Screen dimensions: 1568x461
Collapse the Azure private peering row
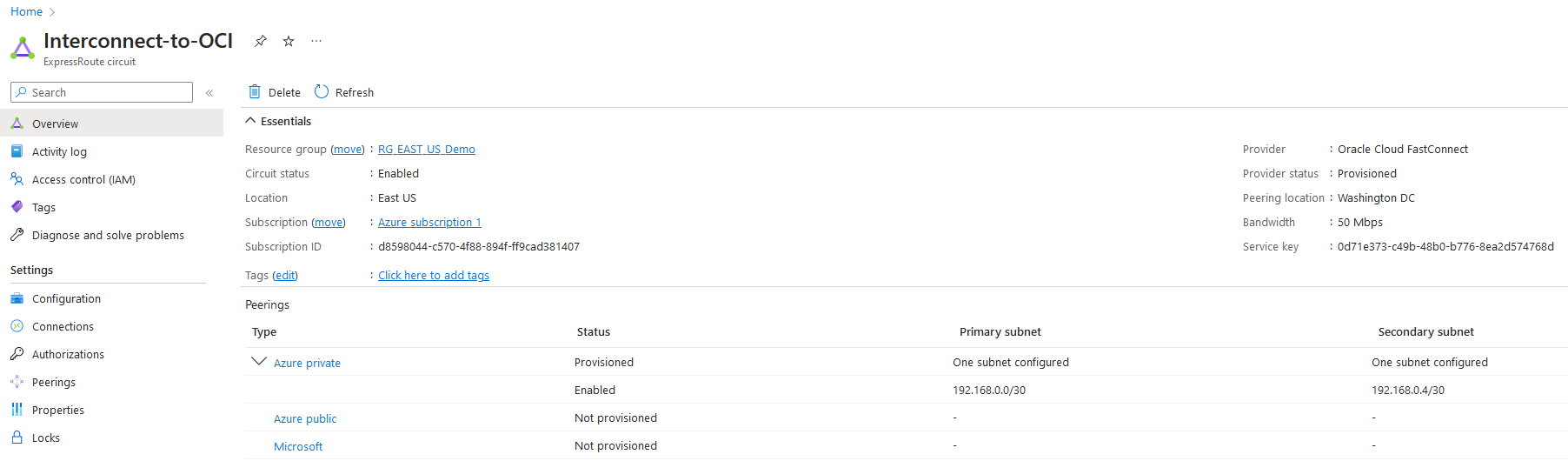coord(258,361)
